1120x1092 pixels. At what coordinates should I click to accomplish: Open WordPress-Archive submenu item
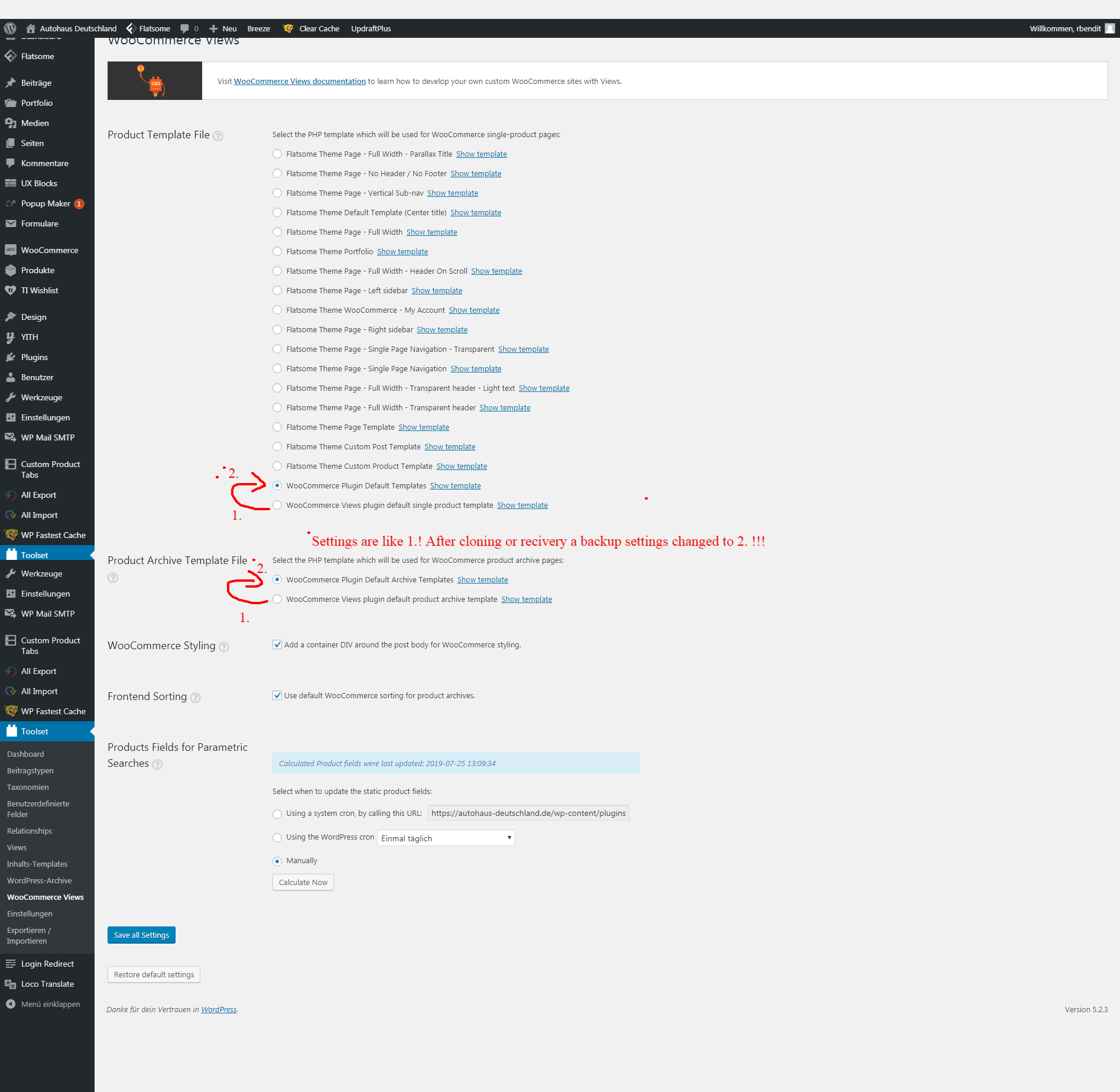point(40,880)
